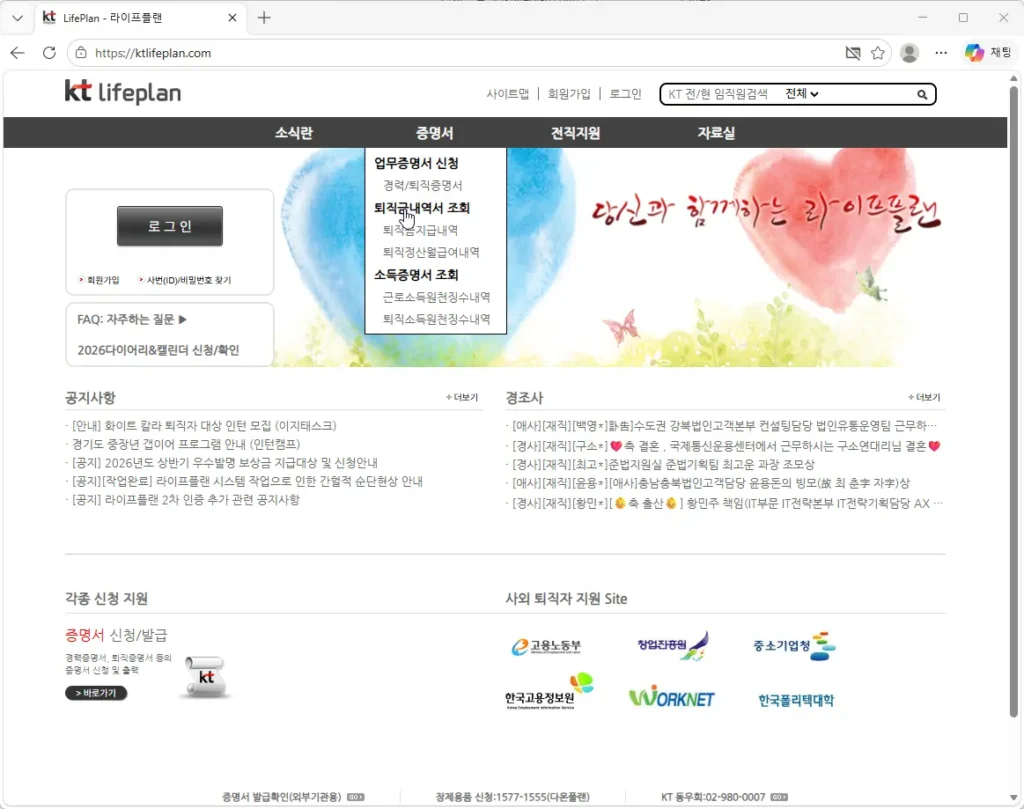This screenshot has width=1024, height=809.
Task: Click 더보기 next to 경조사
Action: pyautogui.click(x=924, y=397)
